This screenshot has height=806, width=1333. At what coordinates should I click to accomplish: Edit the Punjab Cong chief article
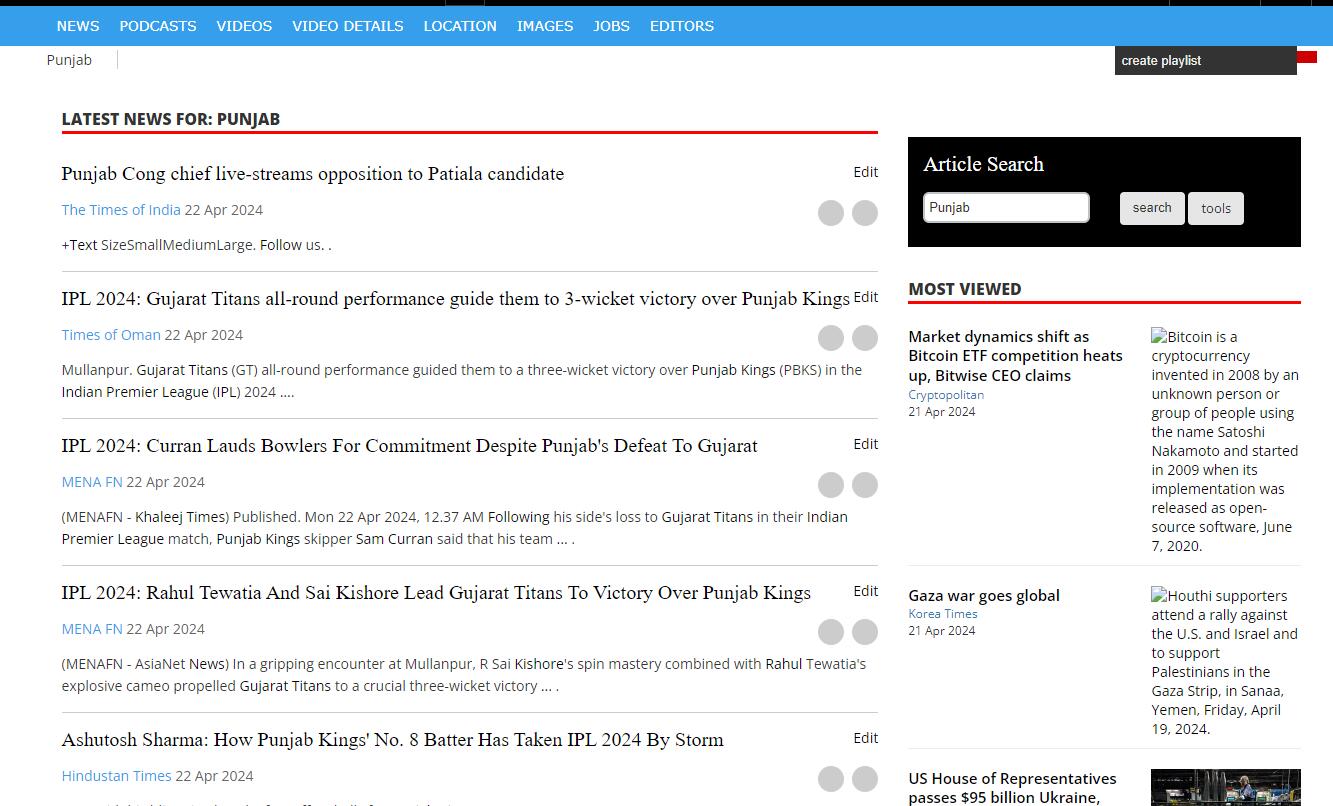click(866, 172)
